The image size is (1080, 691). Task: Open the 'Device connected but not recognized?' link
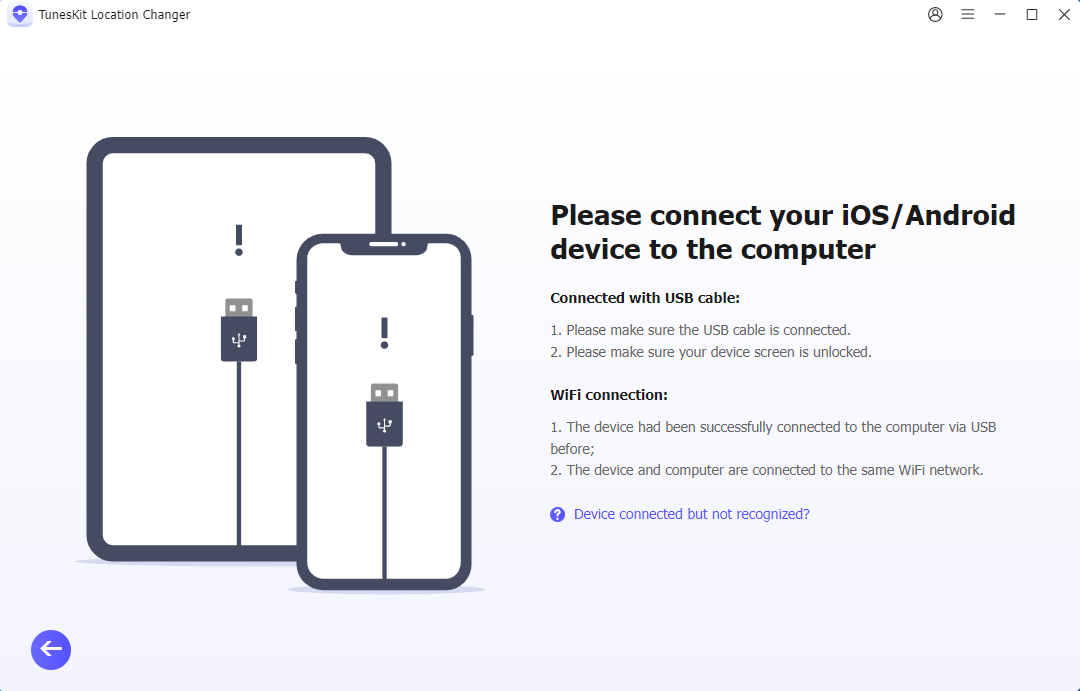click(691, 514)
